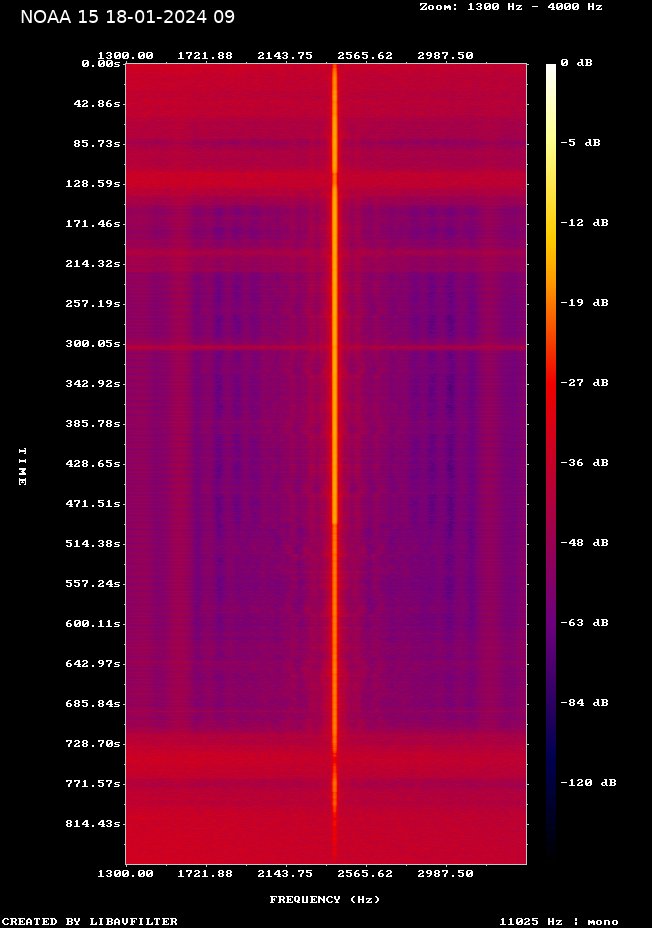The image size is (652, 928).
Task: Click the 814.43s time axis marker
Action: click(x=93, y=824)
